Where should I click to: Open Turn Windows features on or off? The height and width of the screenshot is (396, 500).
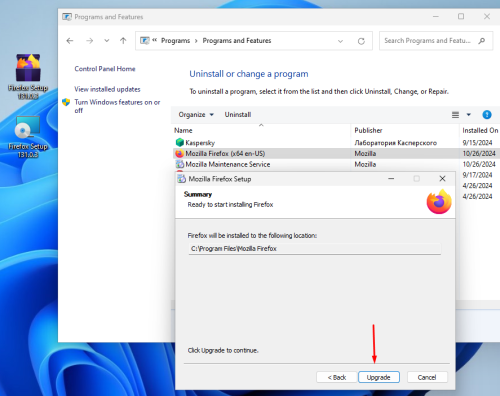pyautogui.click(x=117, y=106)
